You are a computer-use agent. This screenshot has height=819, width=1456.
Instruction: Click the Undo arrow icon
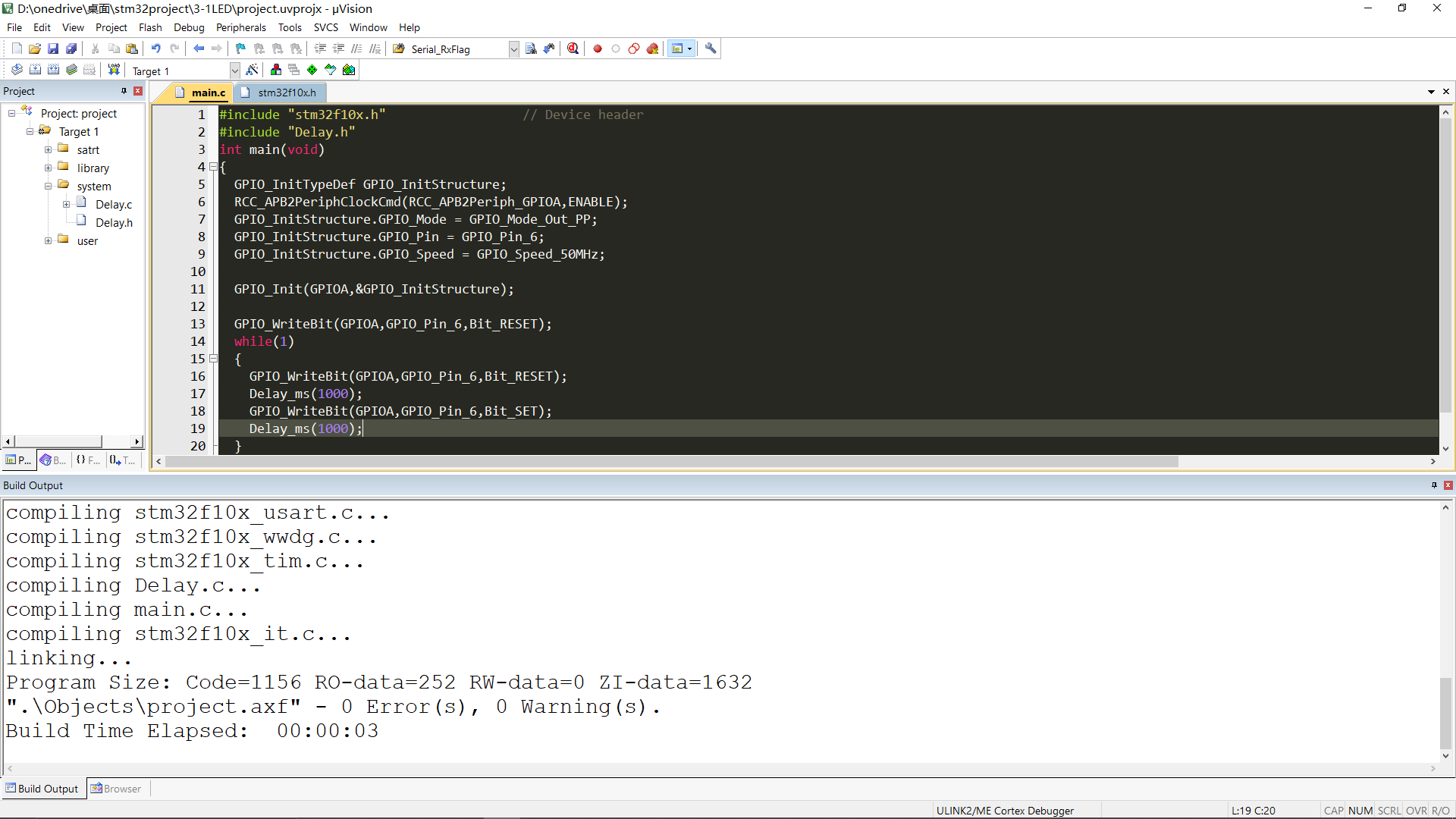pos(155,49)
